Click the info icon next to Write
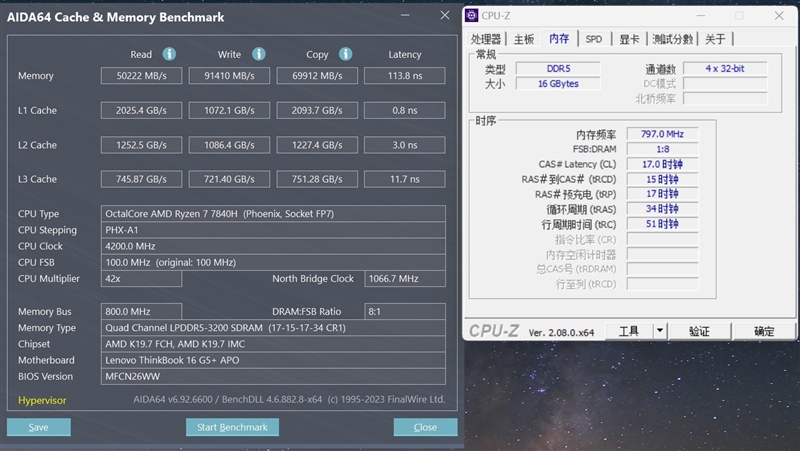The width and height of the screenshot is (800, 451). (x=259, y=54)
